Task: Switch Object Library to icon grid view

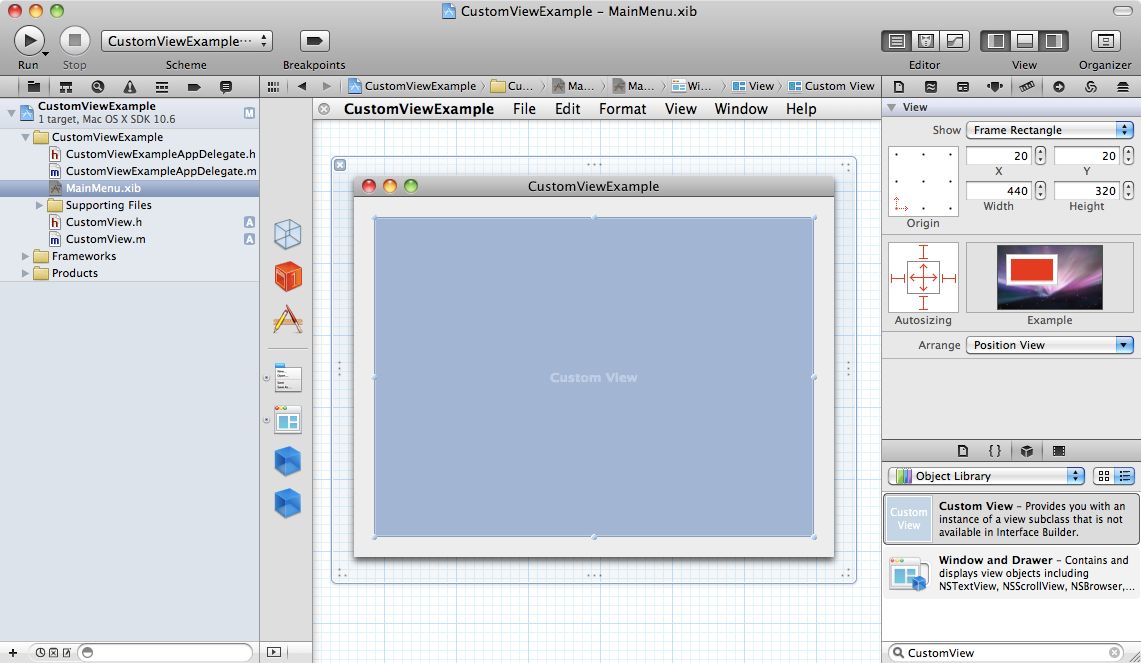Action: coord(1103,476)
